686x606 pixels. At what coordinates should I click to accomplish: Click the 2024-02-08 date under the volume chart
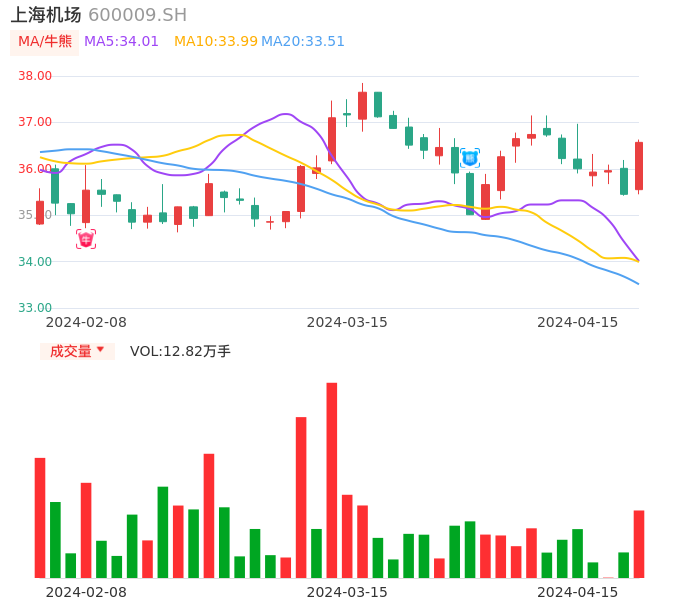point(86,592)
